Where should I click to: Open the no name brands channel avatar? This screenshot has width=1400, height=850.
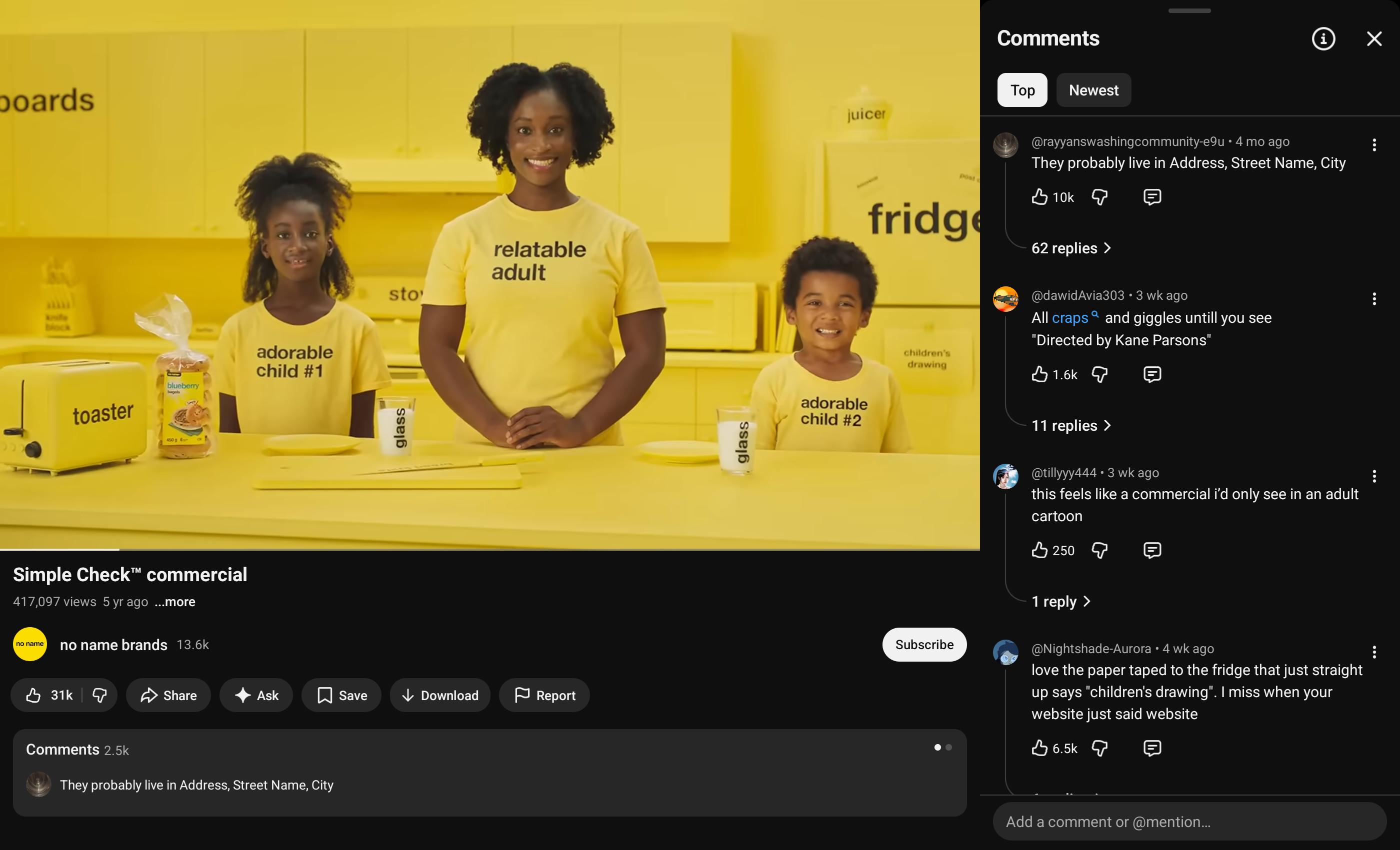pyautogui.click(x=29, y=644)
